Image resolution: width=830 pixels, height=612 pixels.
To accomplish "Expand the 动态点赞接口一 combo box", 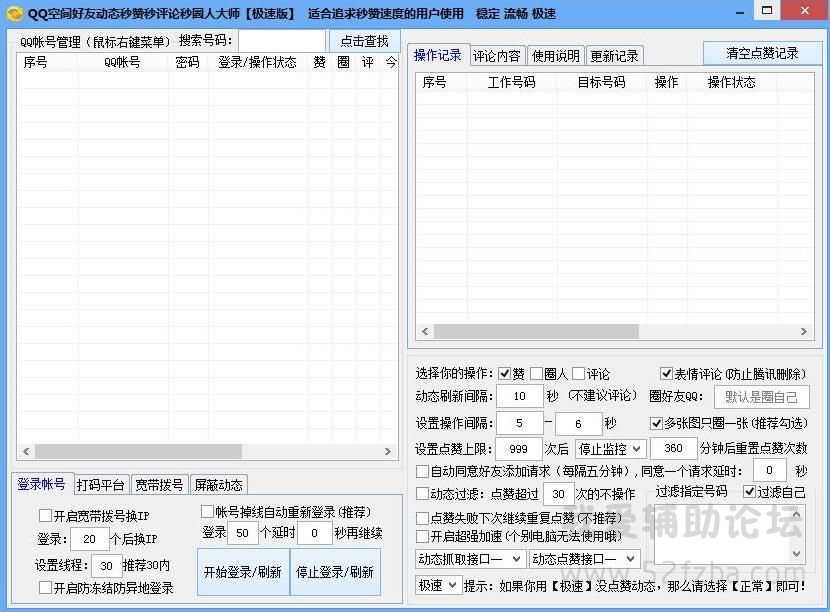I will [584, 559].
